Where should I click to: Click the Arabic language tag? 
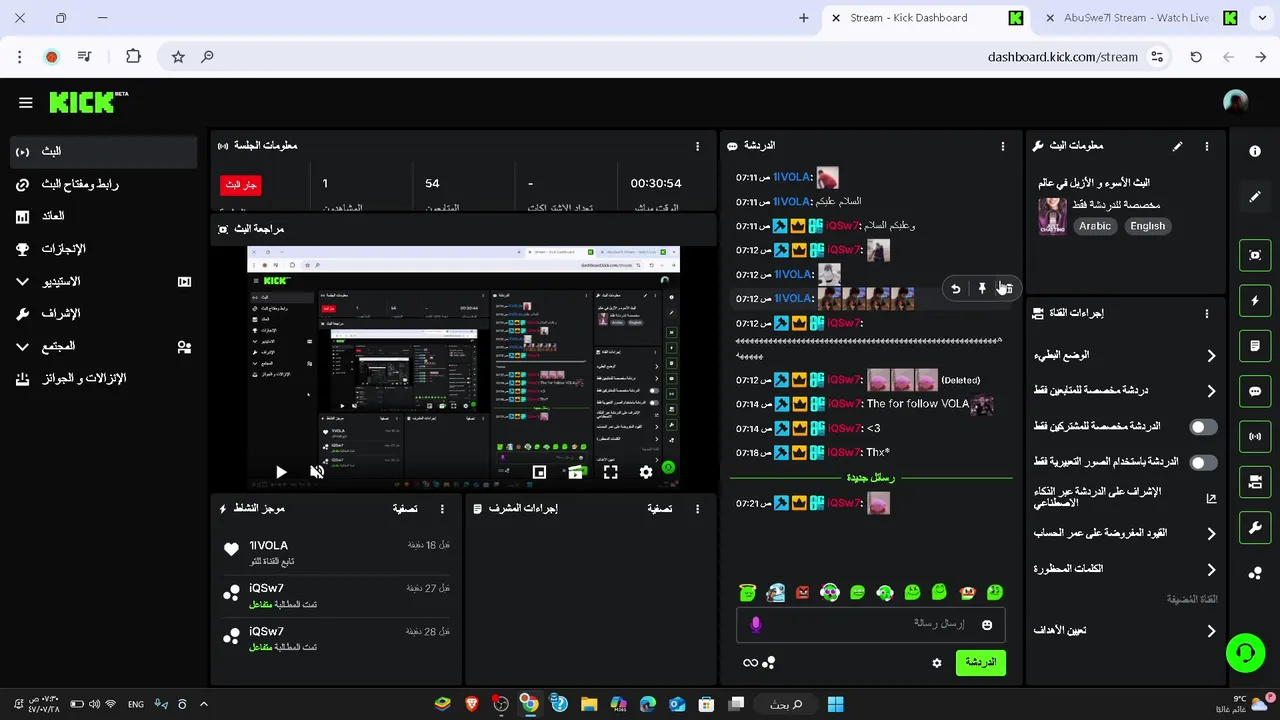(x=1095, y=226)
